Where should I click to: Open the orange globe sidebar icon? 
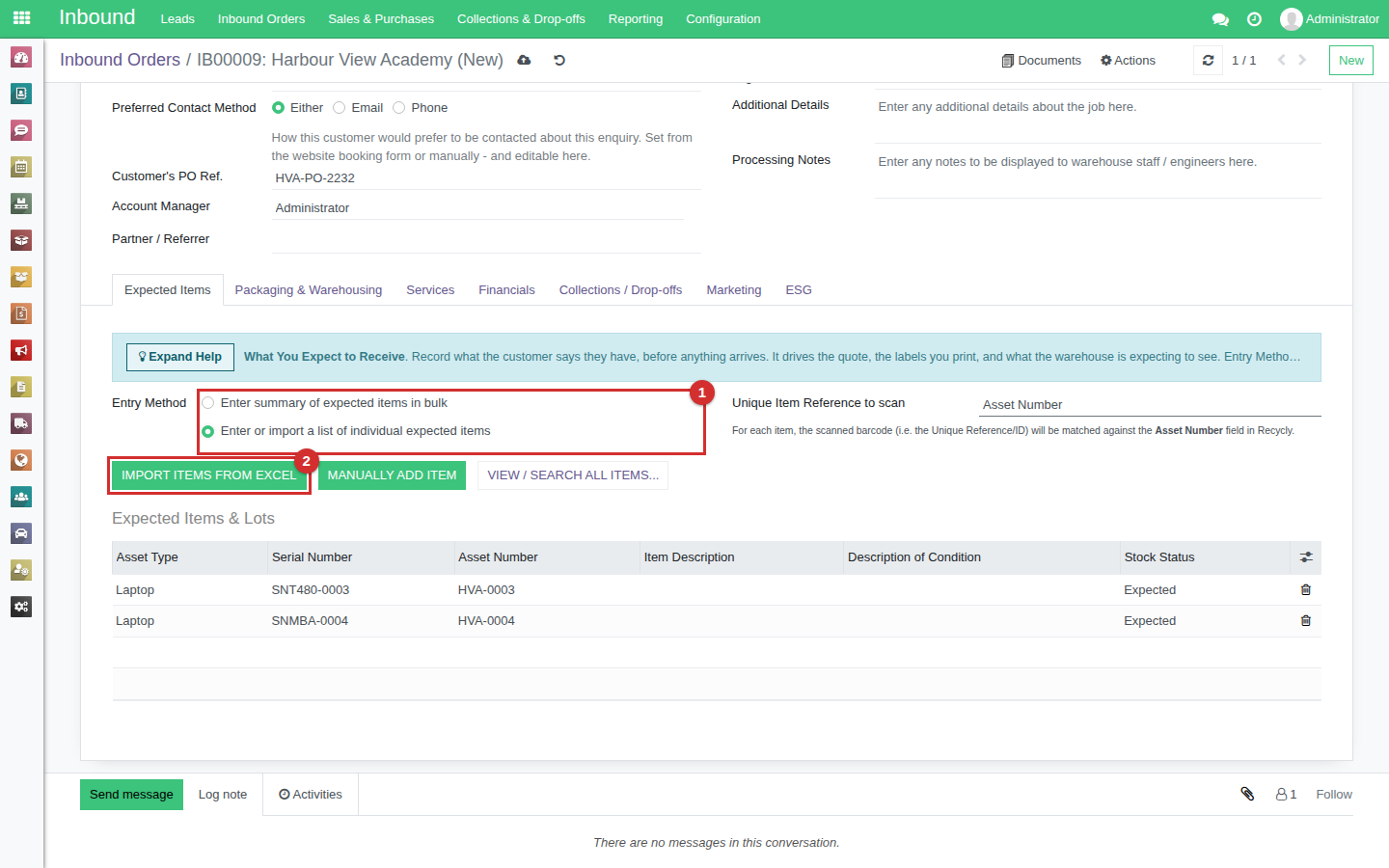pos(21,460)
